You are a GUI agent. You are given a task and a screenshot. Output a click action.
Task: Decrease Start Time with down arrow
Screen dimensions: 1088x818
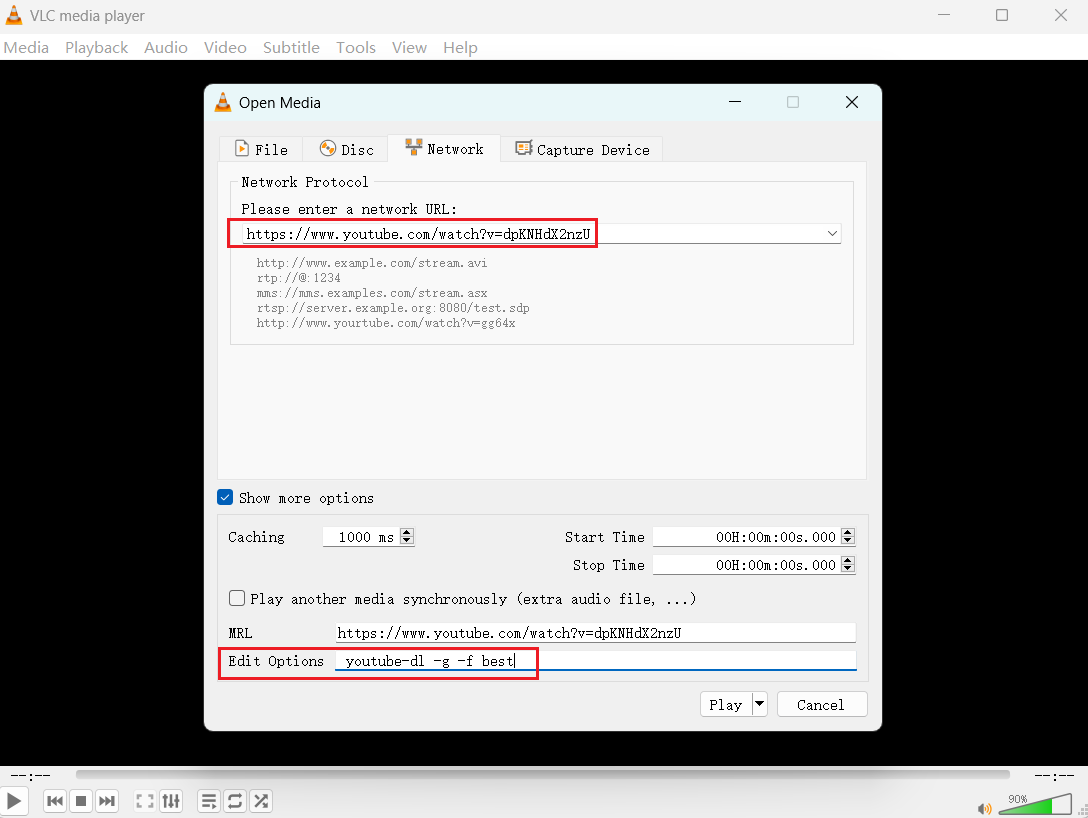click(848, 540)
